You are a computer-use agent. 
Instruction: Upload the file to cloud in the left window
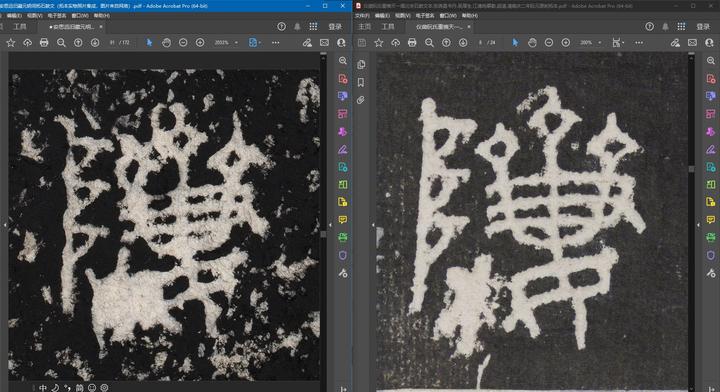point(28,43)
